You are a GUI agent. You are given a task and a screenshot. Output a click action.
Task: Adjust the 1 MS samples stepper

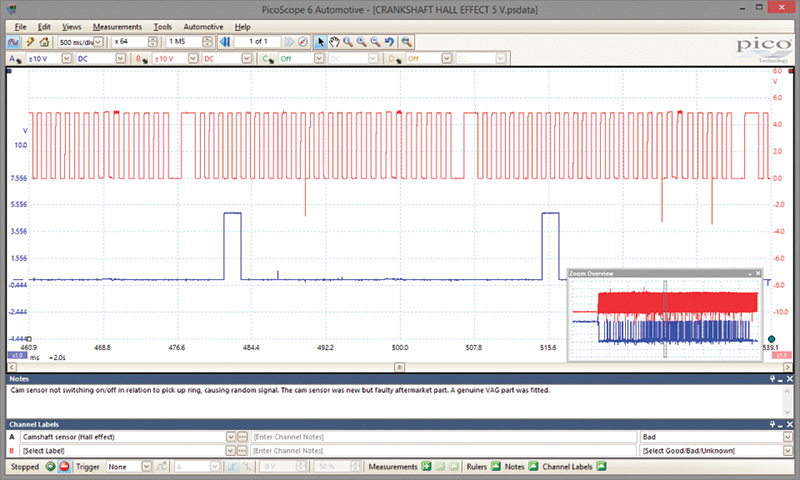coord(207,42)
